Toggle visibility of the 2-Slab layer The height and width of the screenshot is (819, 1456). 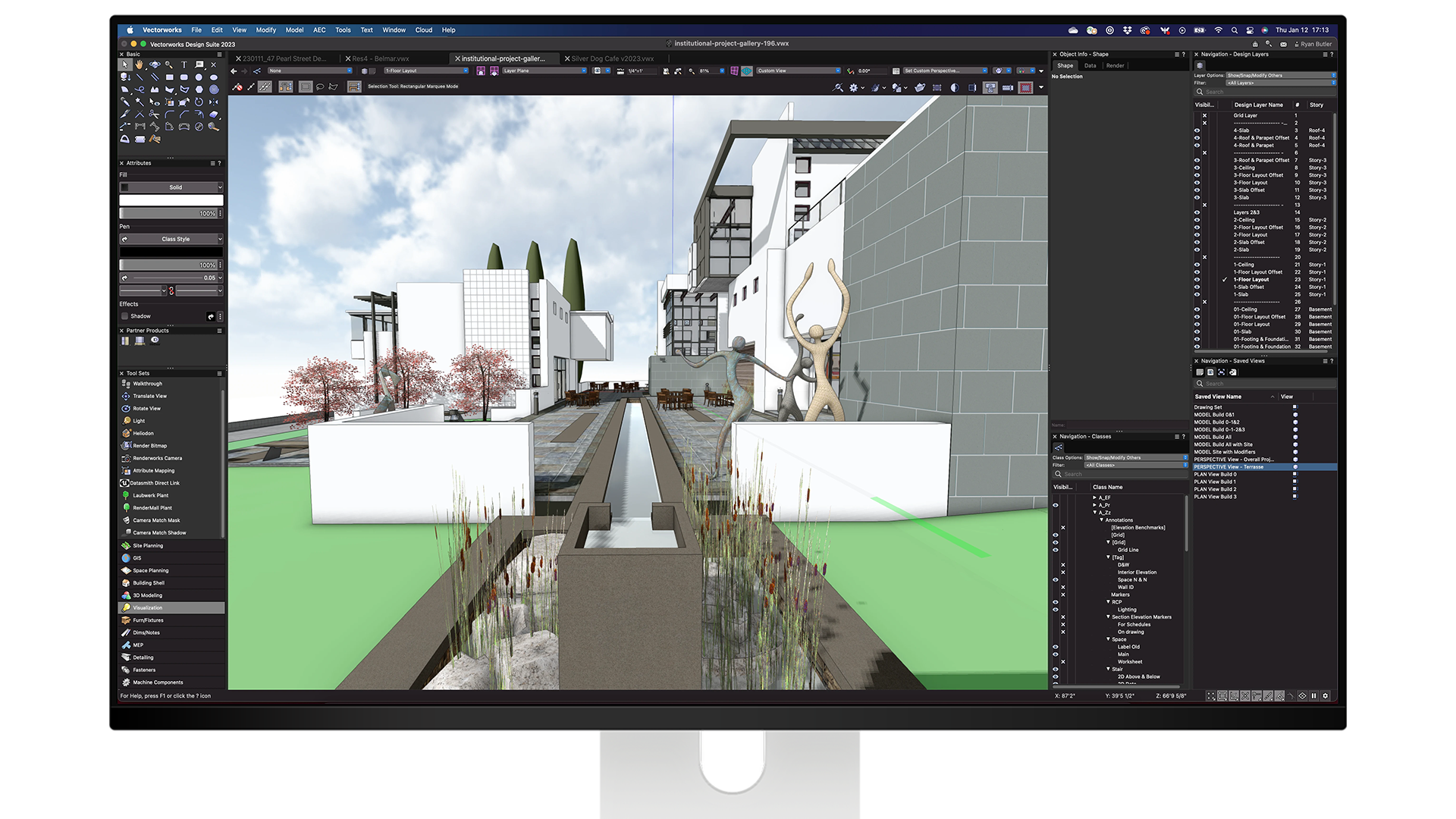click(x=1197, y=249)
